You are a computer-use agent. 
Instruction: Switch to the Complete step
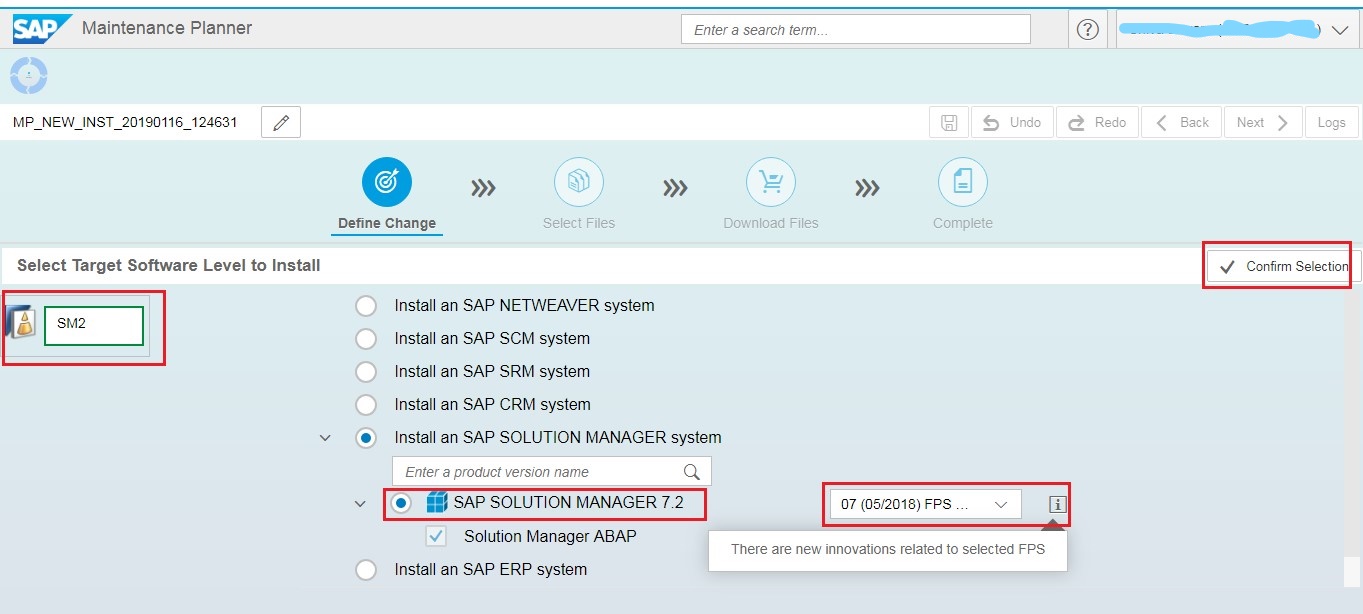tap(962, 183)
